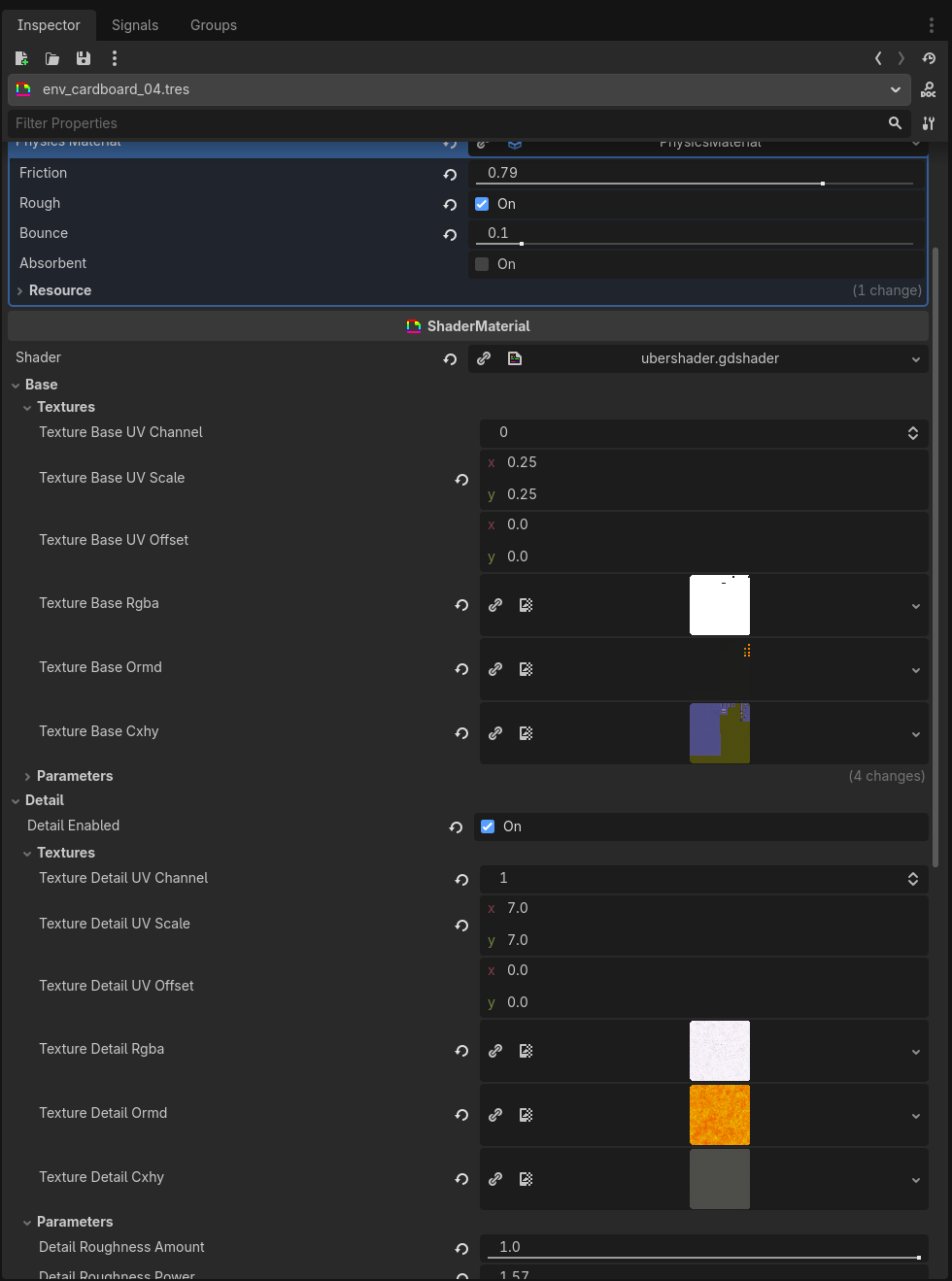Collapse the Detail section

45,800
